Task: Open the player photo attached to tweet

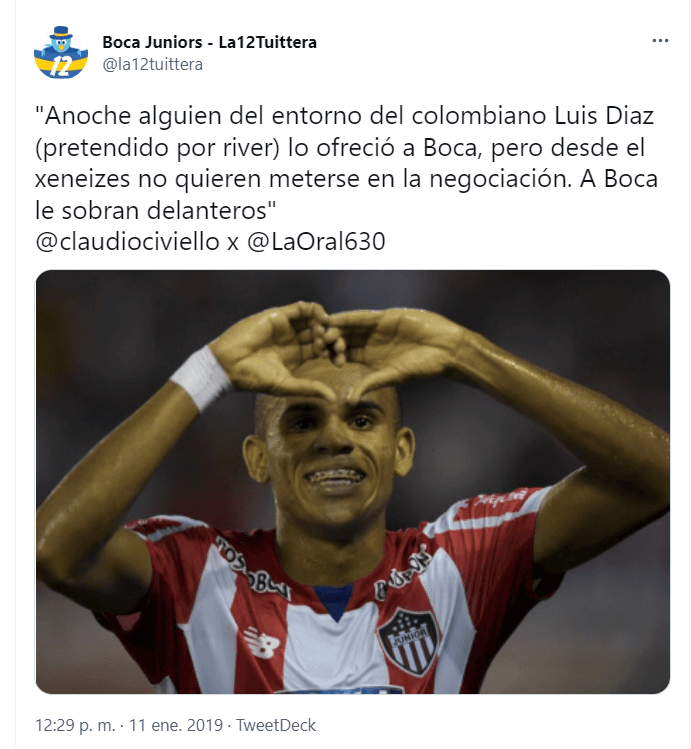Action: click(352, 482)
